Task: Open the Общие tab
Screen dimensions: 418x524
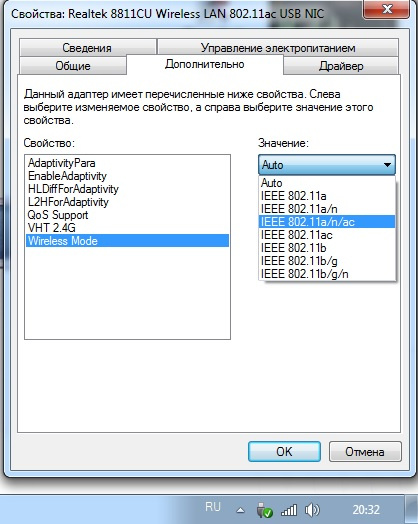Action: click(73, 66)
